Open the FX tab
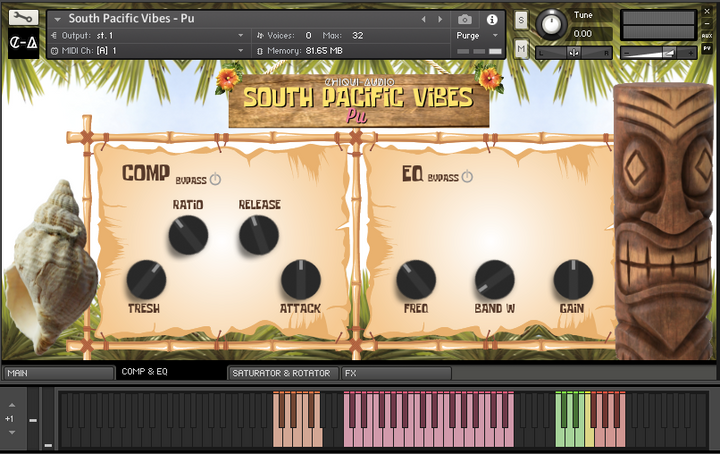Viewport: 720px width, 454px height. pos(396,373)
